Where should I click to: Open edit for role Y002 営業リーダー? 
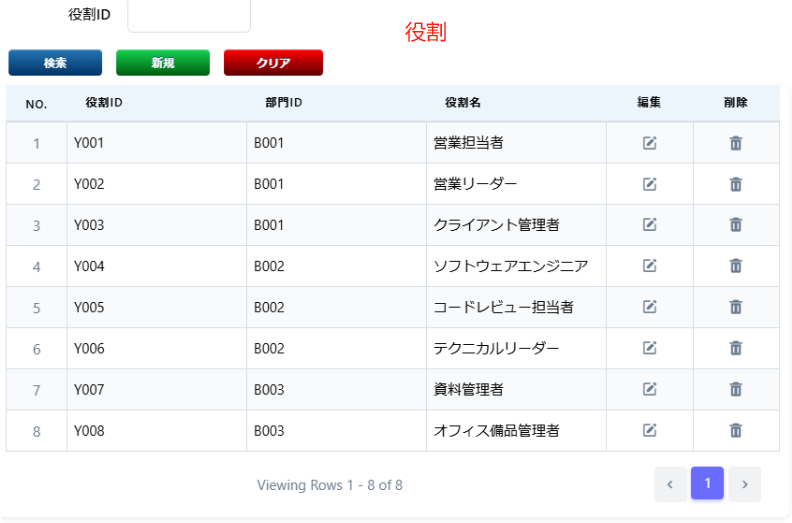(650, 184)
